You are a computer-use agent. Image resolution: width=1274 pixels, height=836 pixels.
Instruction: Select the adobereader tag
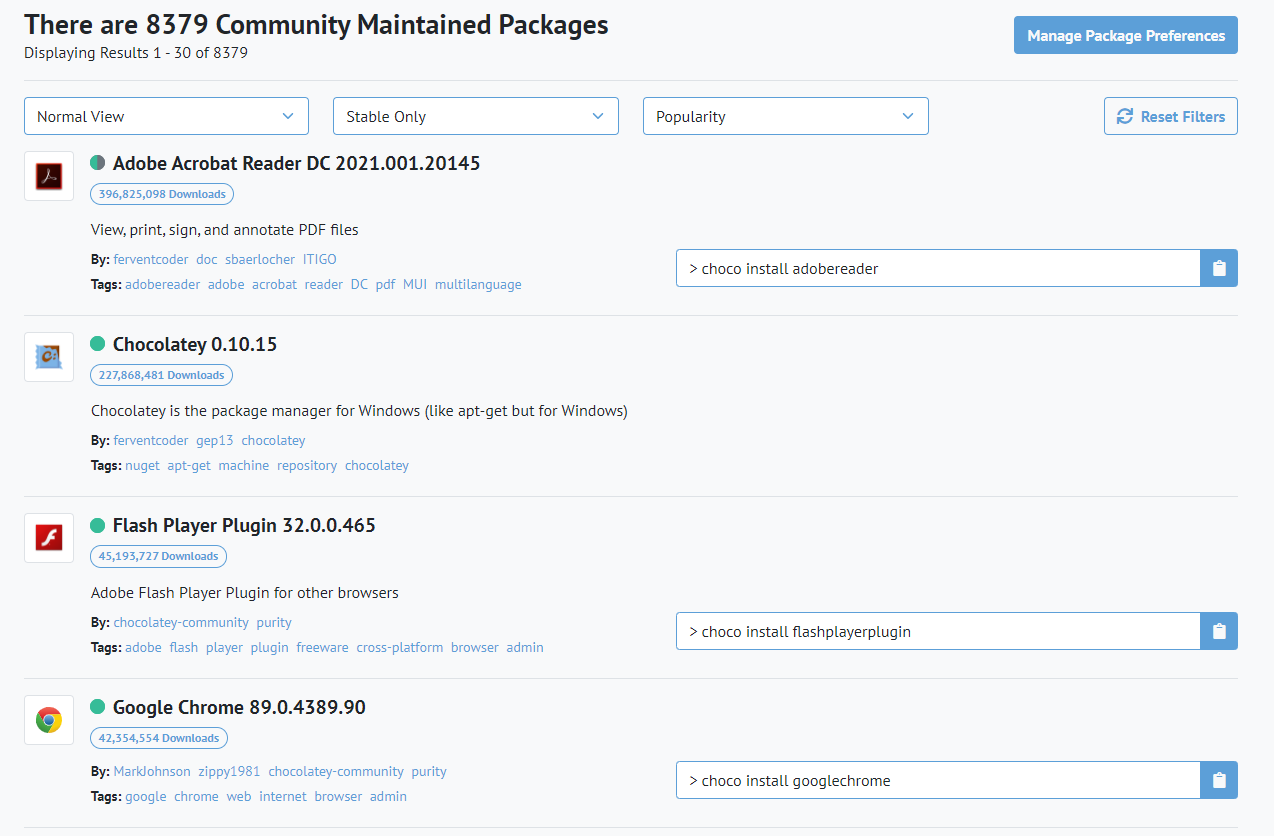[x=163, y=284]
